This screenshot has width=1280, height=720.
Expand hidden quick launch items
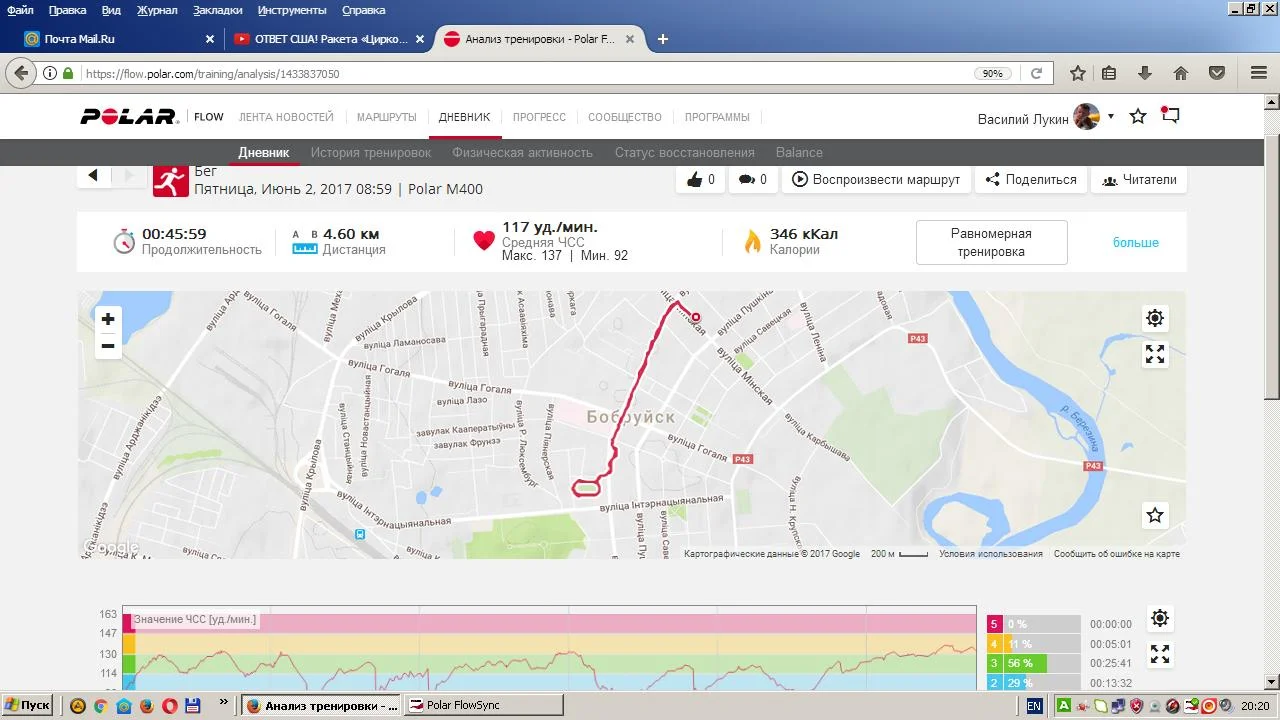(x=223, y=702)
